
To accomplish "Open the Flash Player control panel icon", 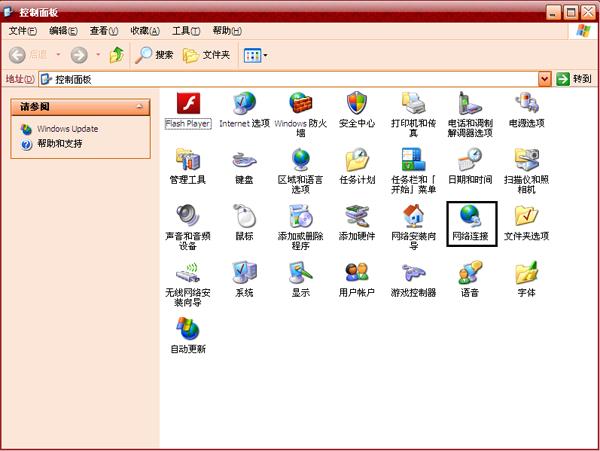I will point(185,104).
